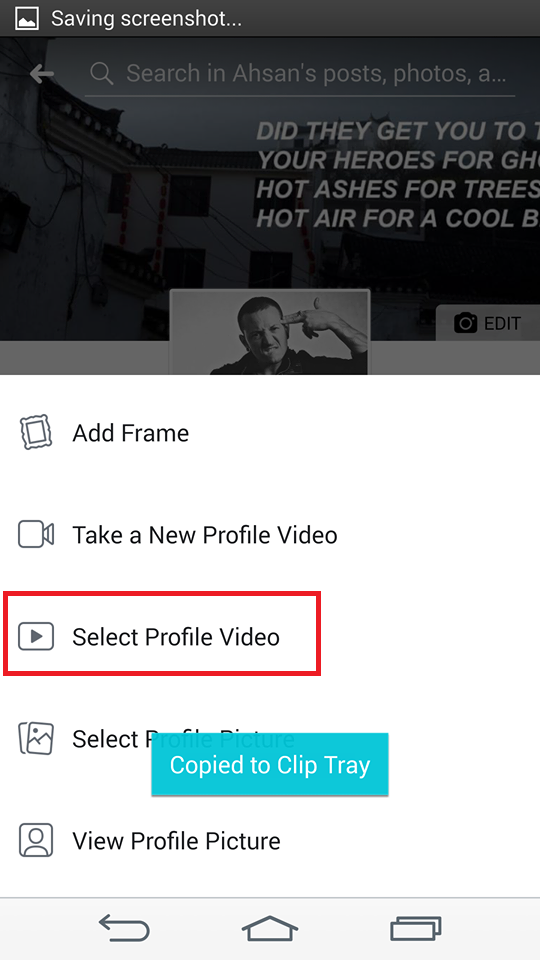Screen dimensions: 540x960
Task: Focus the Search in Ahsan's posts field
Action: (x=300, y=74)
